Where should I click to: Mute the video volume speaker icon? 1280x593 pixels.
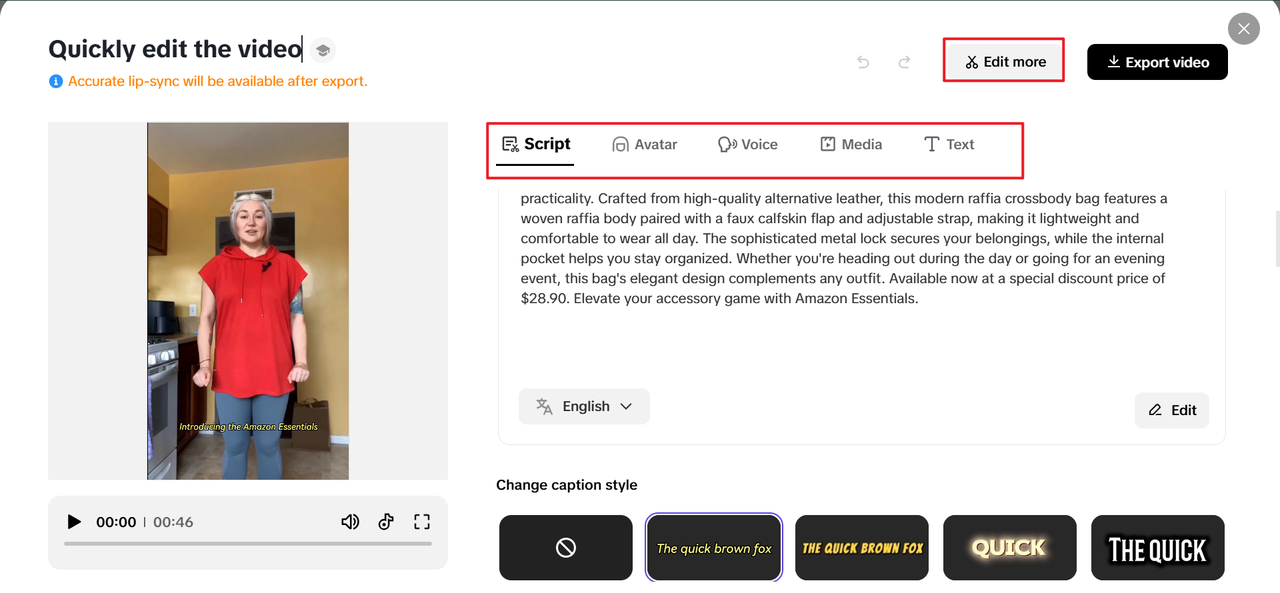pyautogui.click(x=350, y=522)
